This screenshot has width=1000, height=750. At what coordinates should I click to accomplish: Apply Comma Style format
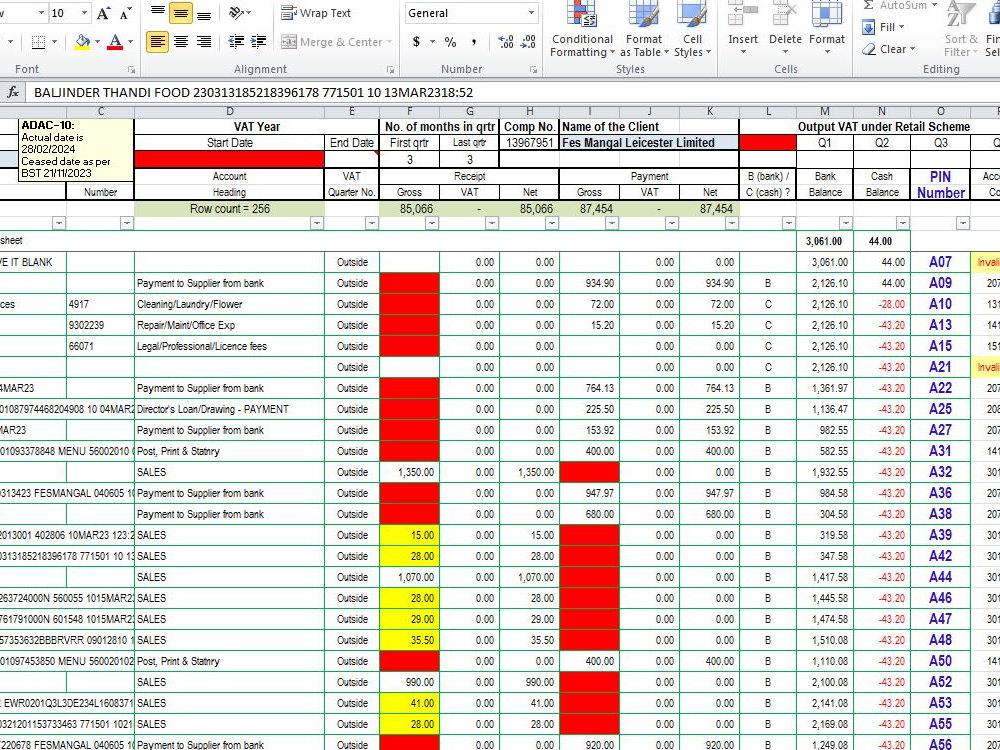tap(474, 42)
